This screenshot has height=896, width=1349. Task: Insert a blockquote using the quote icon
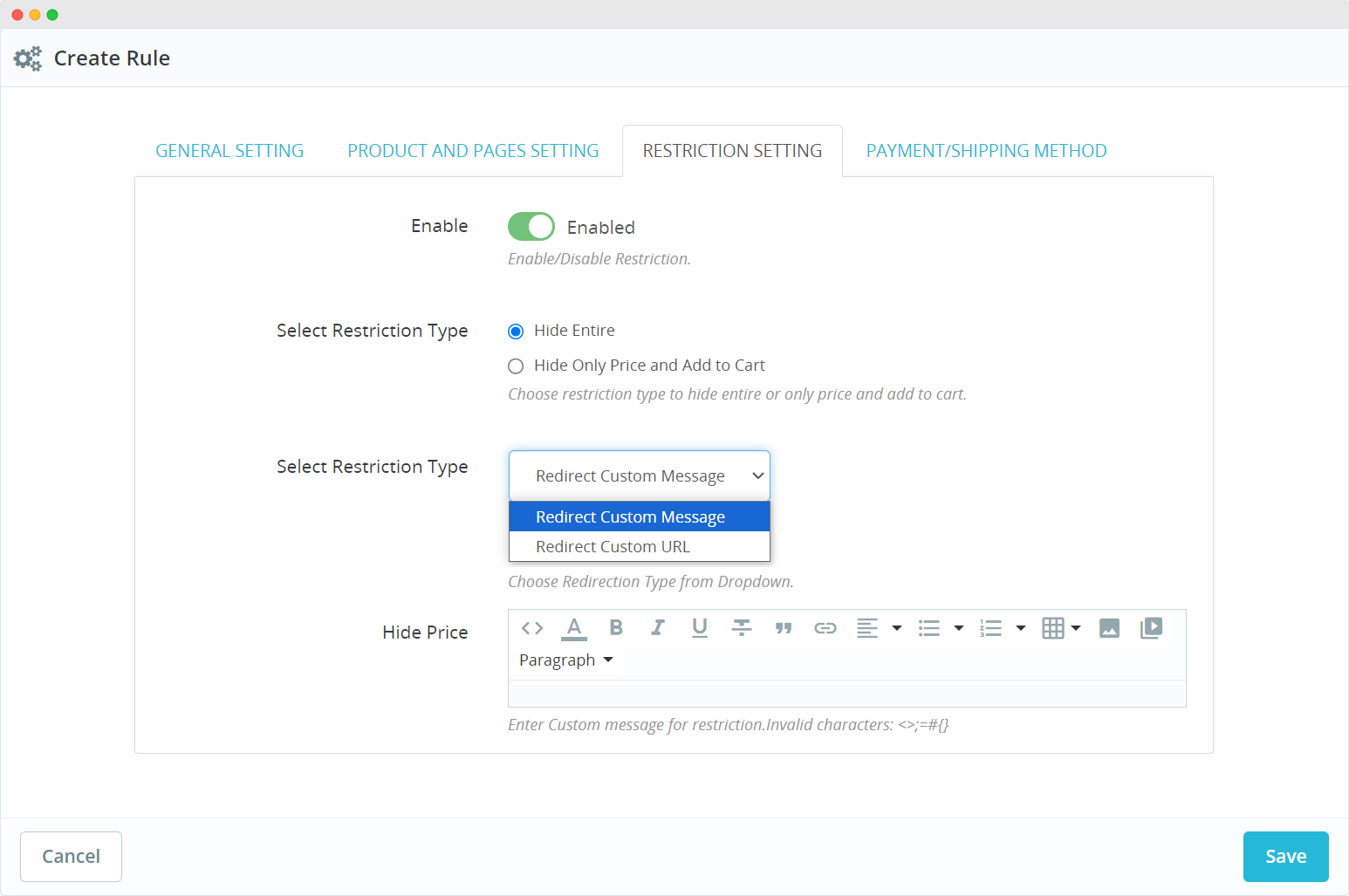(x=784, y=628)
